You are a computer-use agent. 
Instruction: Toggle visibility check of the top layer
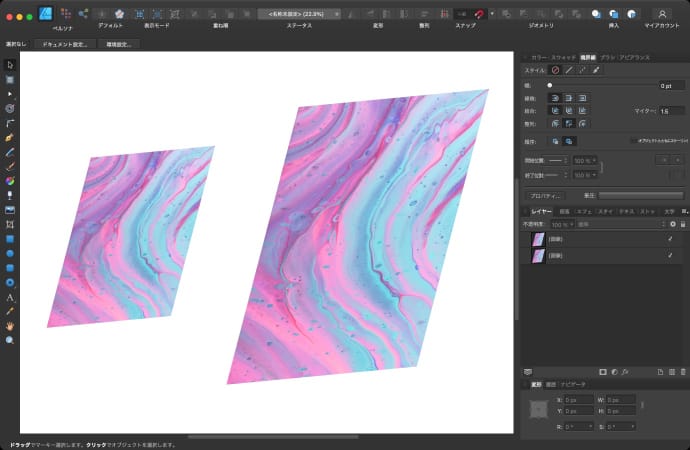(x=669, y=239)
